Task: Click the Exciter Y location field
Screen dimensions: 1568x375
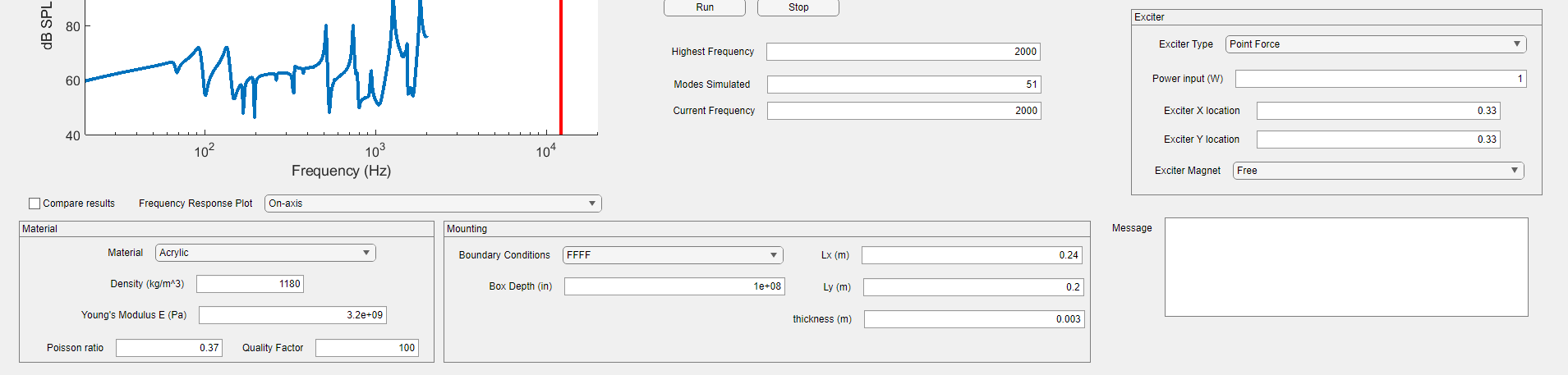Action: click(1378, 139)
